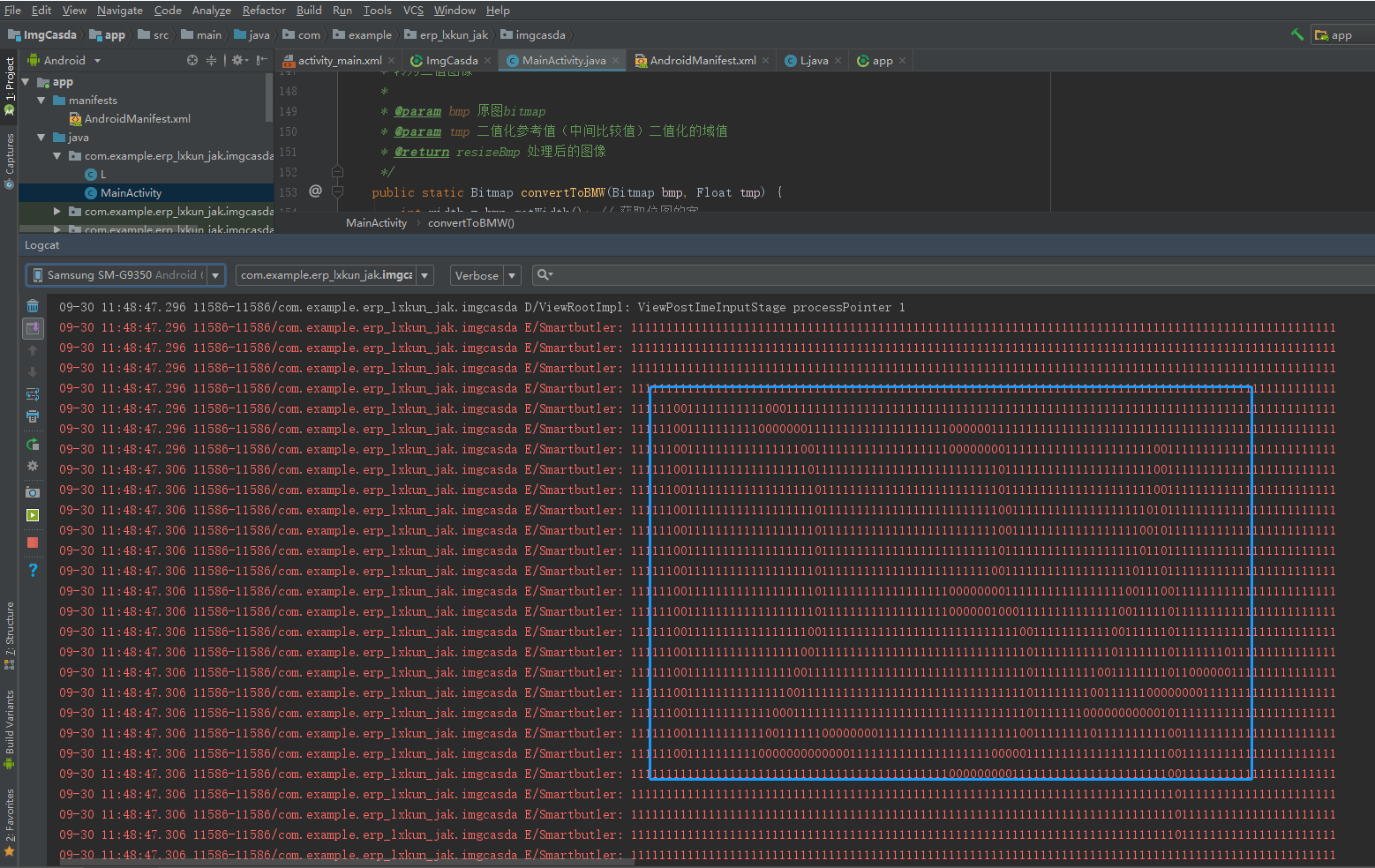Toggle the 1: Project tool window
This screenshot has width=1375, height=868.
click(x=9, y=86)
